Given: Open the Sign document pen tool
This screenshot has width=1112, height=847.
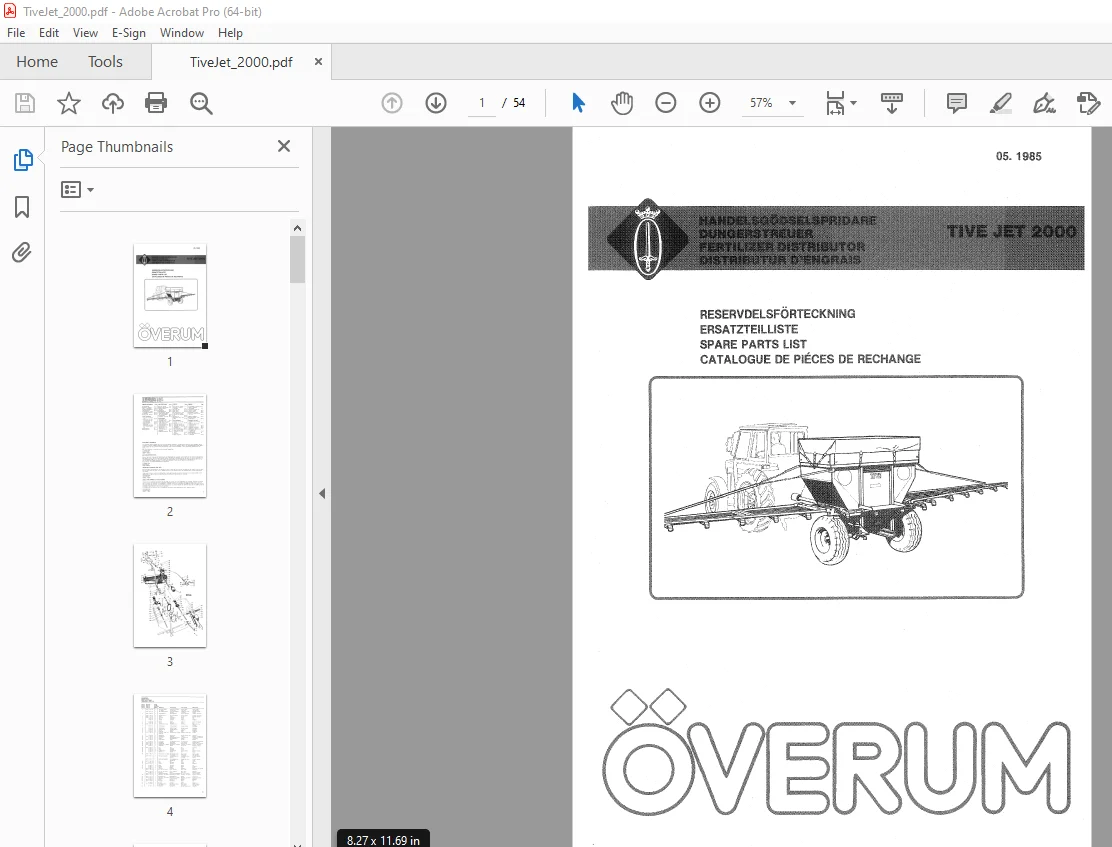Looking at the screenshot, I should pyautogui.click(x=1044, y=103).
